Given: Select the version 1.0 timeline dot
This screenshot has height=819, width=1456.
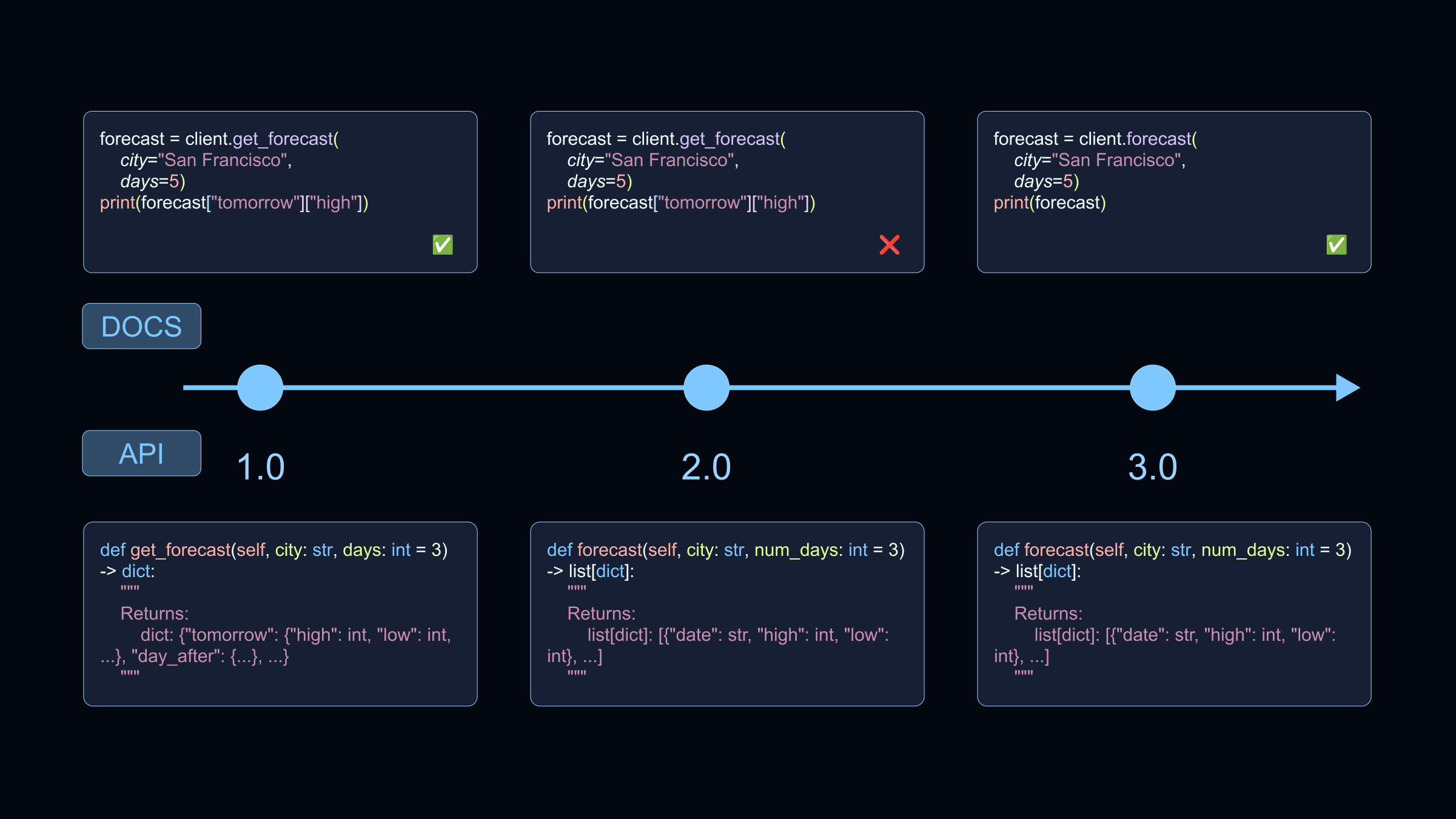Looking at the screenshot, I should coord(260,388).
